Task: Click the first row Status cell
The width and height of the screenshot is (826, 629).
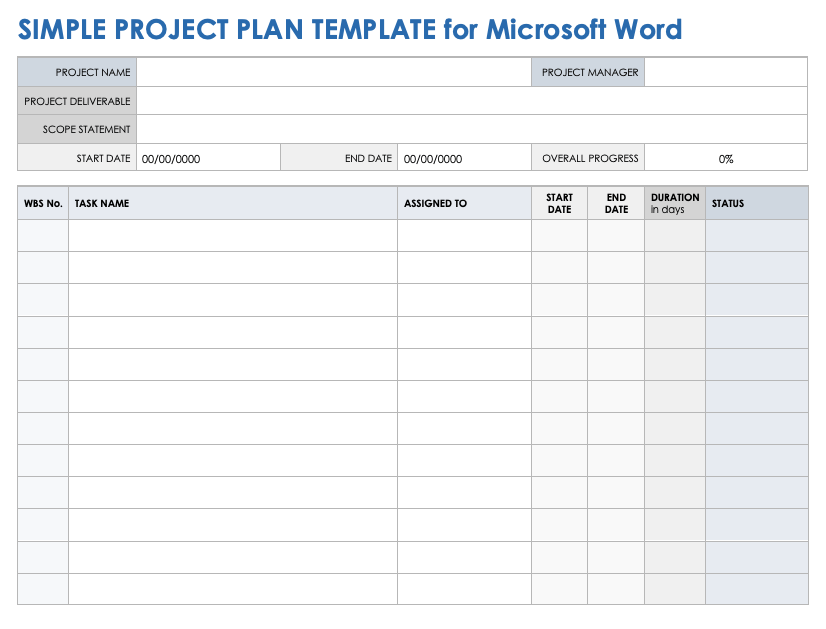Action: tap(757, 236)
